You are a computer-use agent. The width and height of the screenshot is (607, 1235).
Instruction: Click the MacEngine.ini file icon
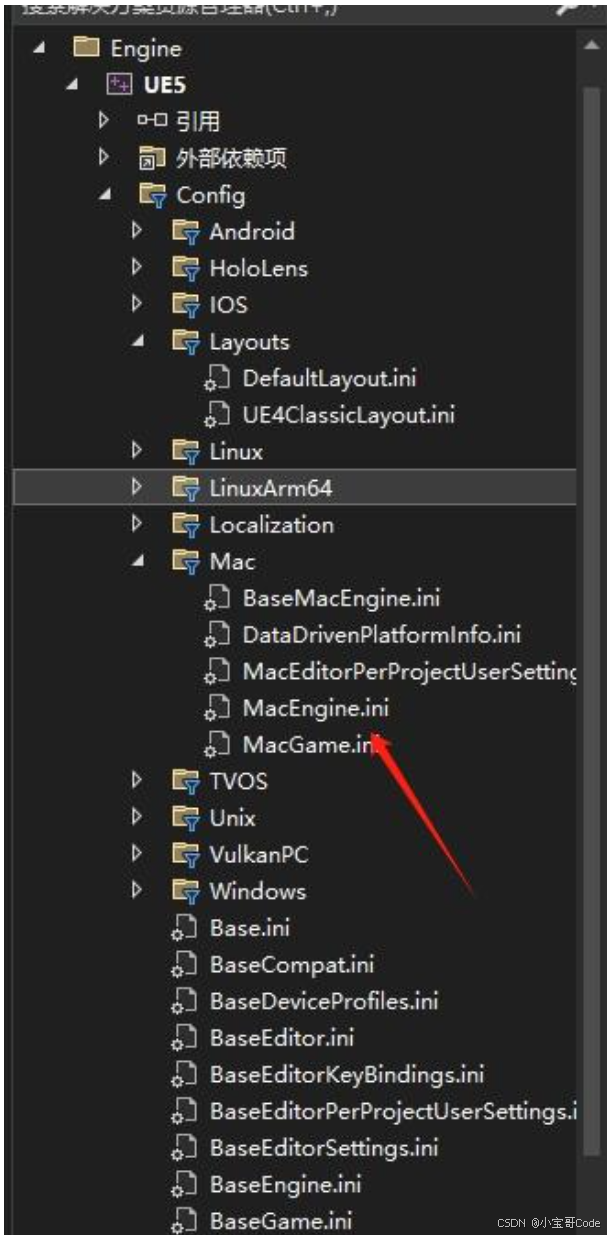coord(216,708)
